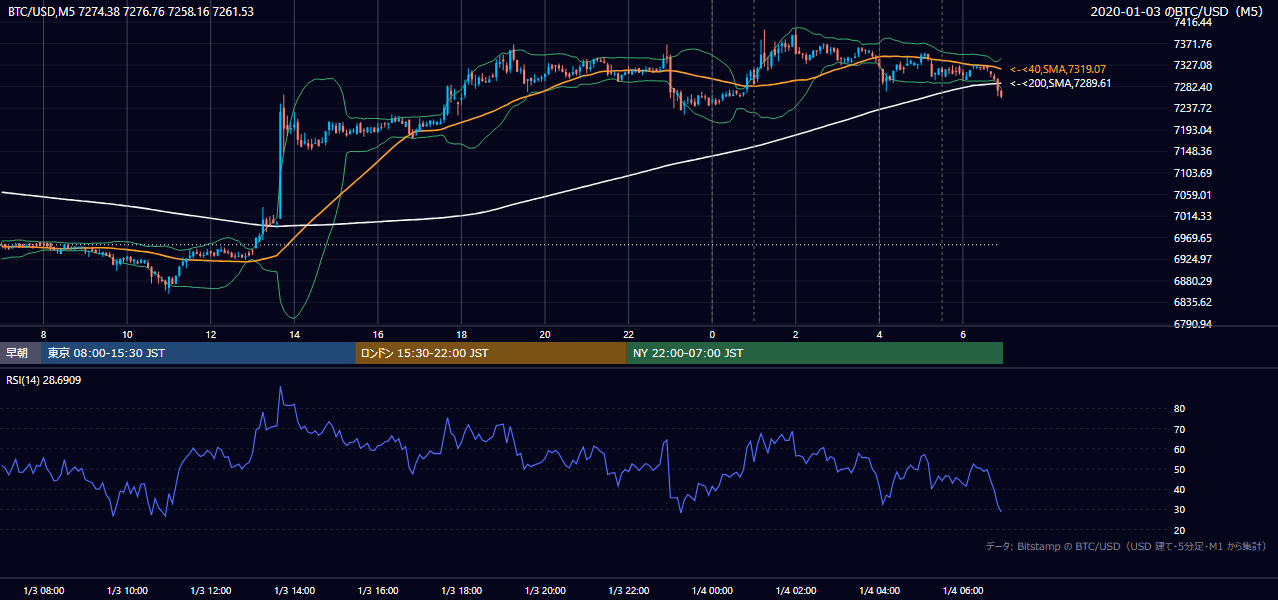This screenshot has height=600, width=1278.
Task: Click bottom time label 1/3 08:00
Action: coord(43,591)
